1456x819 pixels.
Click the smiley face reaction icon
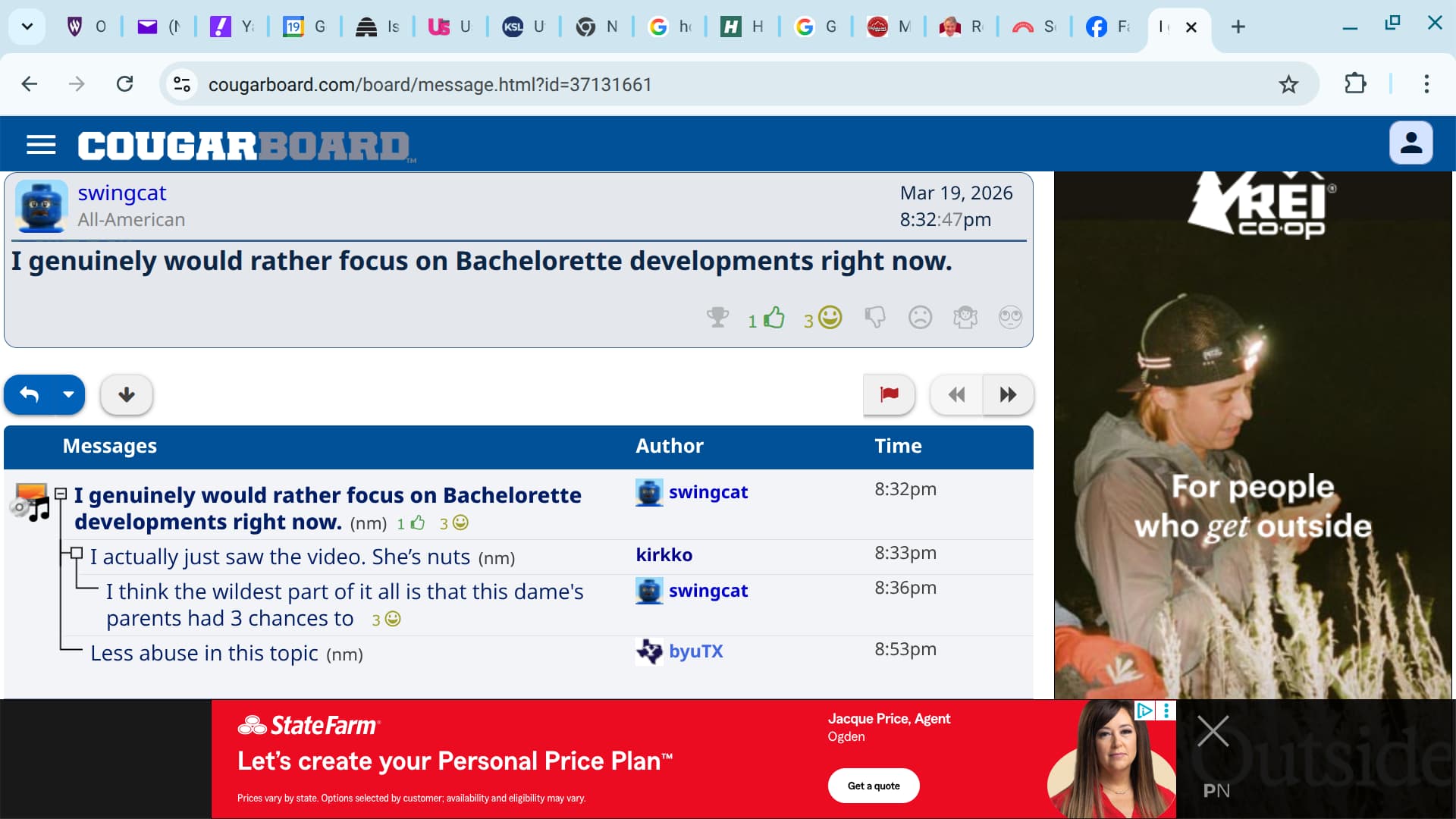830,317
